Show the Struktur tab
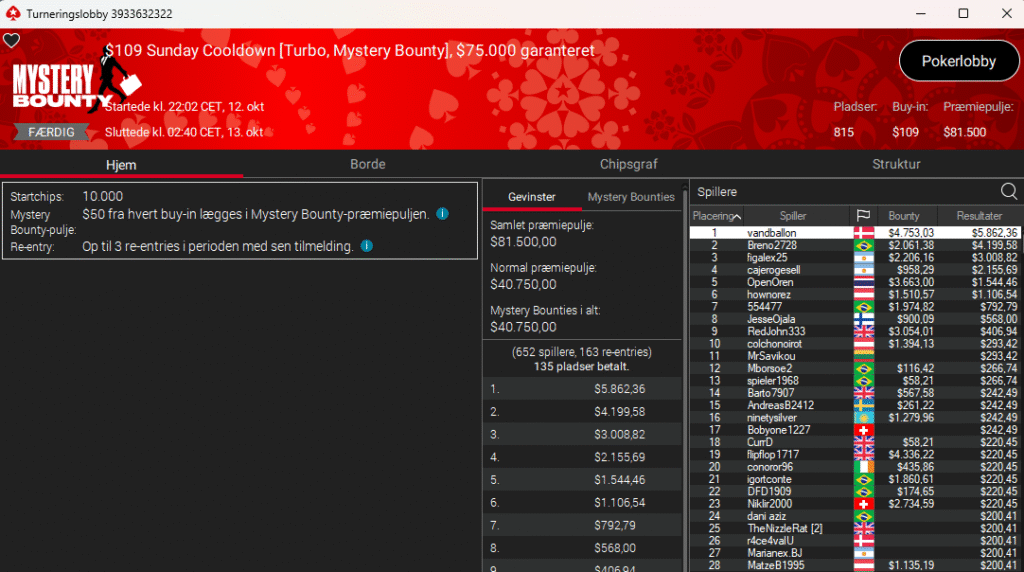 tap(895, 164)
